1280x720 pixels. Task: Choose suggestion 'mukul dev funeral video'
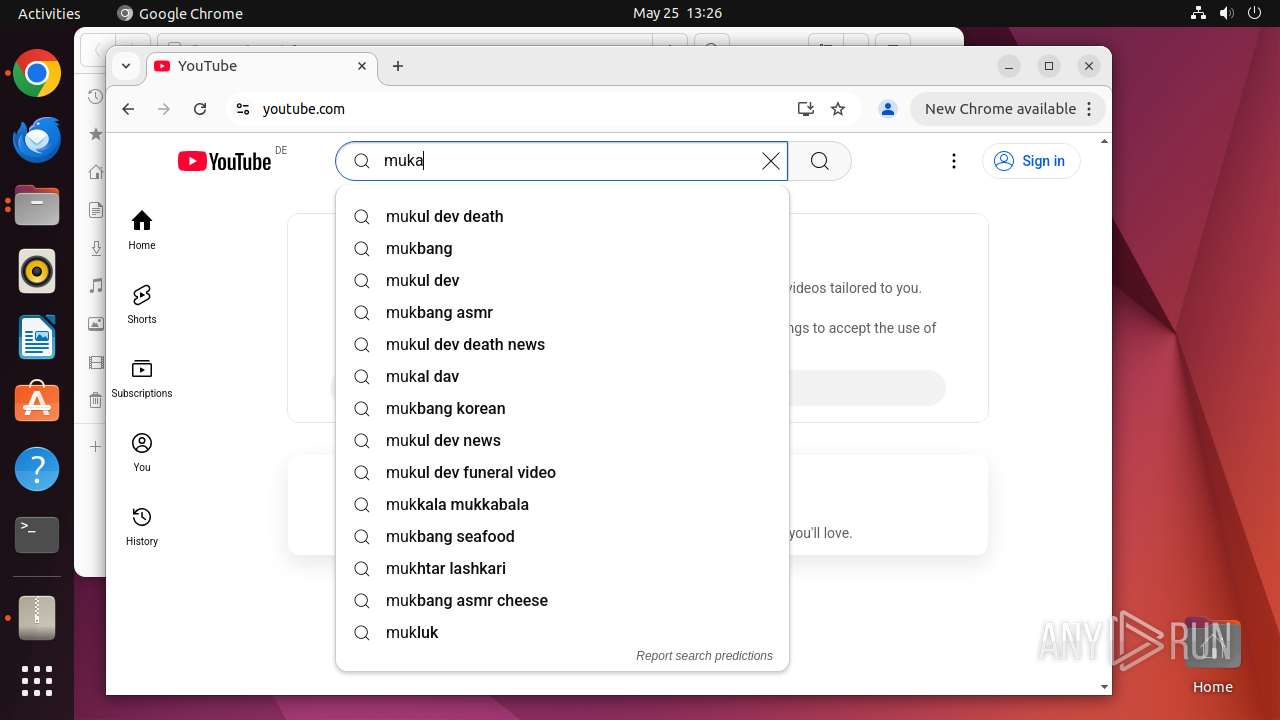562,472
